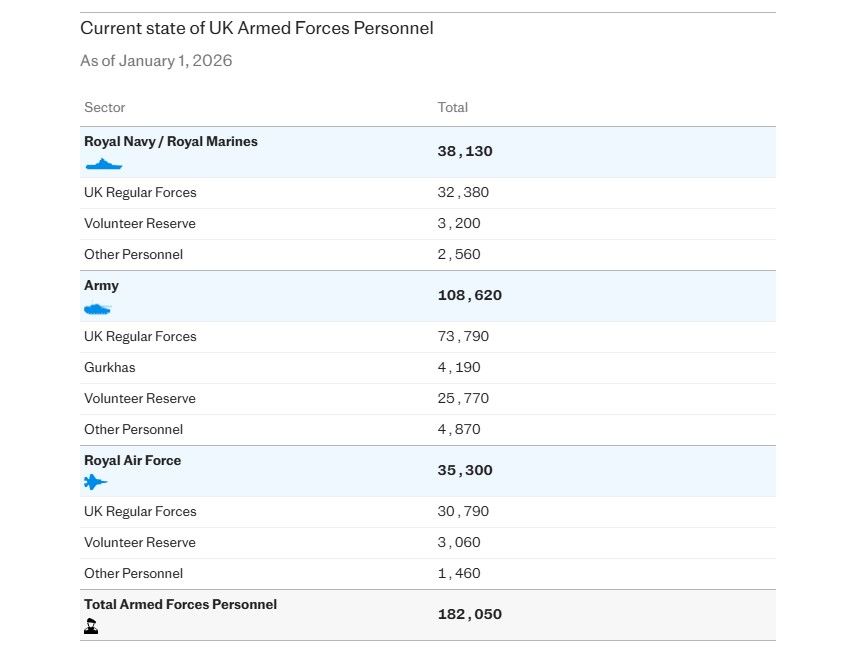
Task: Click the 'Royal Navy / Royal Marines' row label
Action: pyautogui.click(x=171, y=141)
